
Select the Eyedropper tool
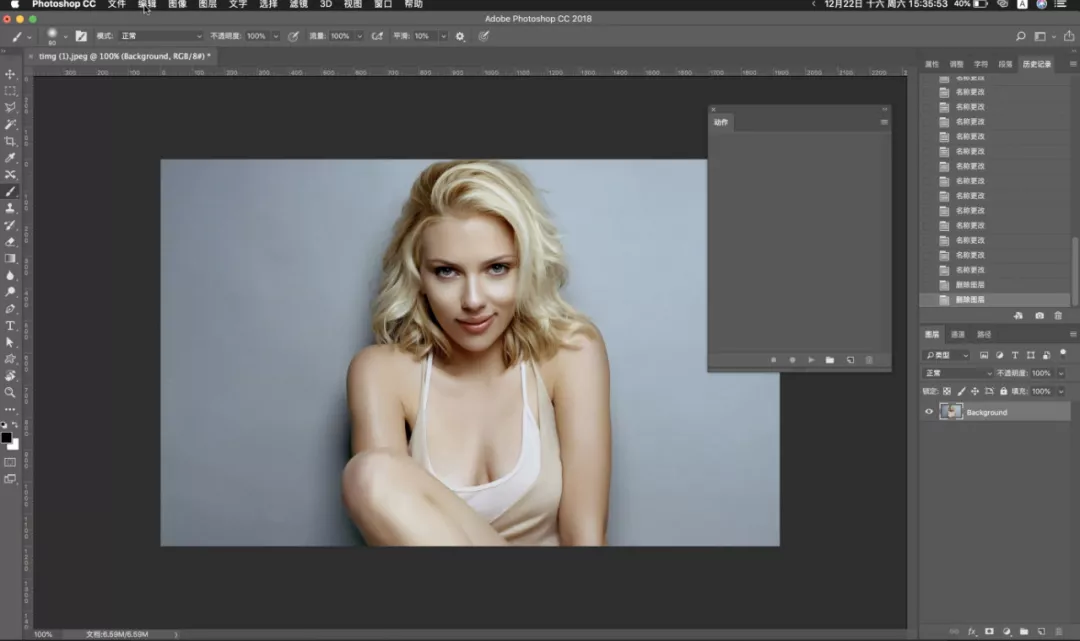[10, 158]
